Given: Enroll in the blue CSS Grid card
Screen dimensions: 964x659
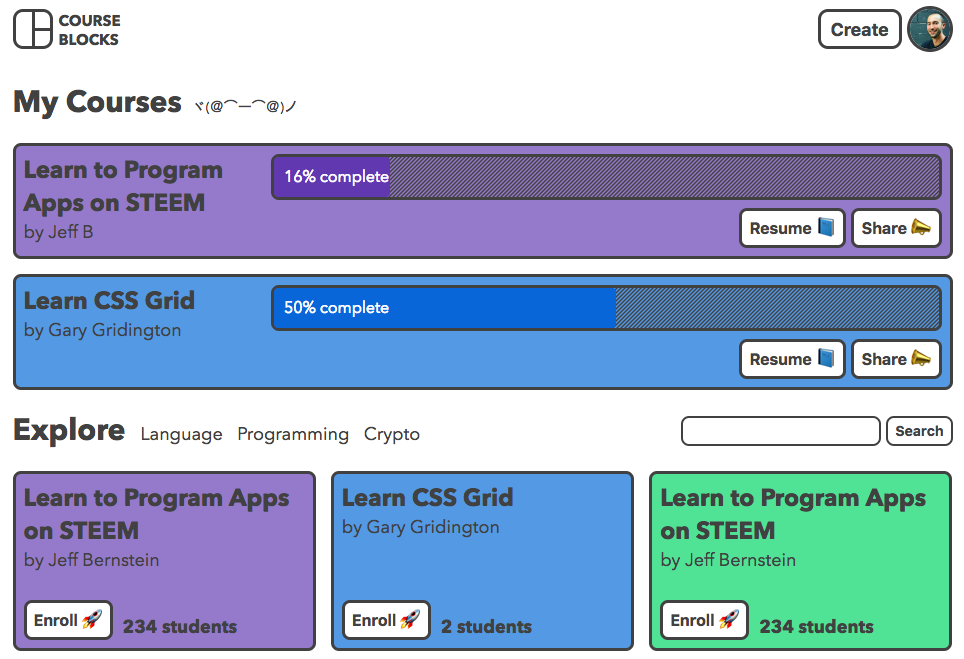Looking at the screenshot, I should [386, 620].
